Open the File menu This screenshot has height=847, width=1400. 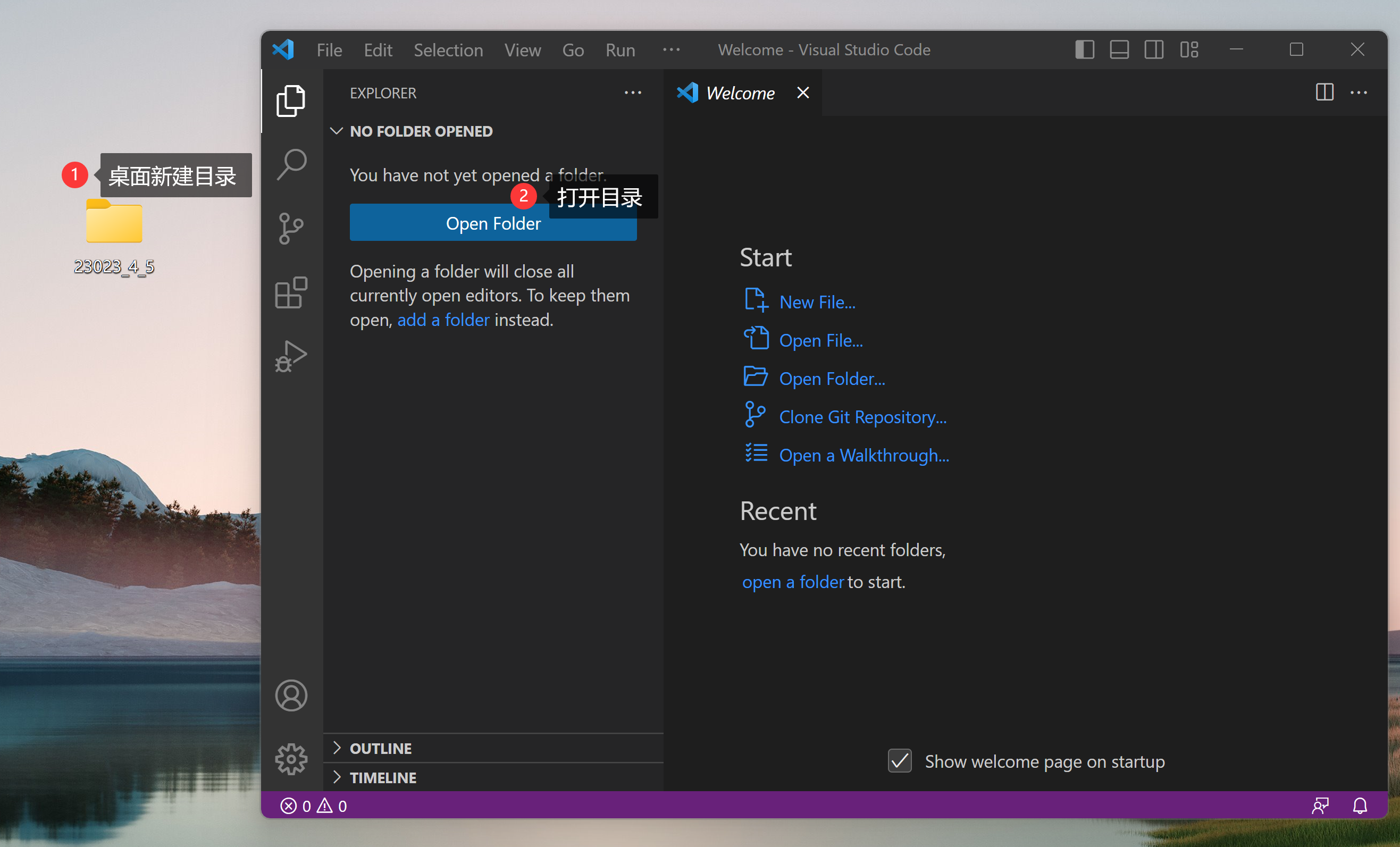tap(329, 50)
